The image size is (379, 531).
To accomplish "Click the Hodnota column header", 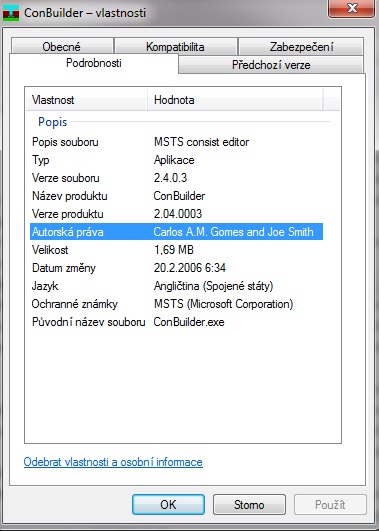I will 235,100.
